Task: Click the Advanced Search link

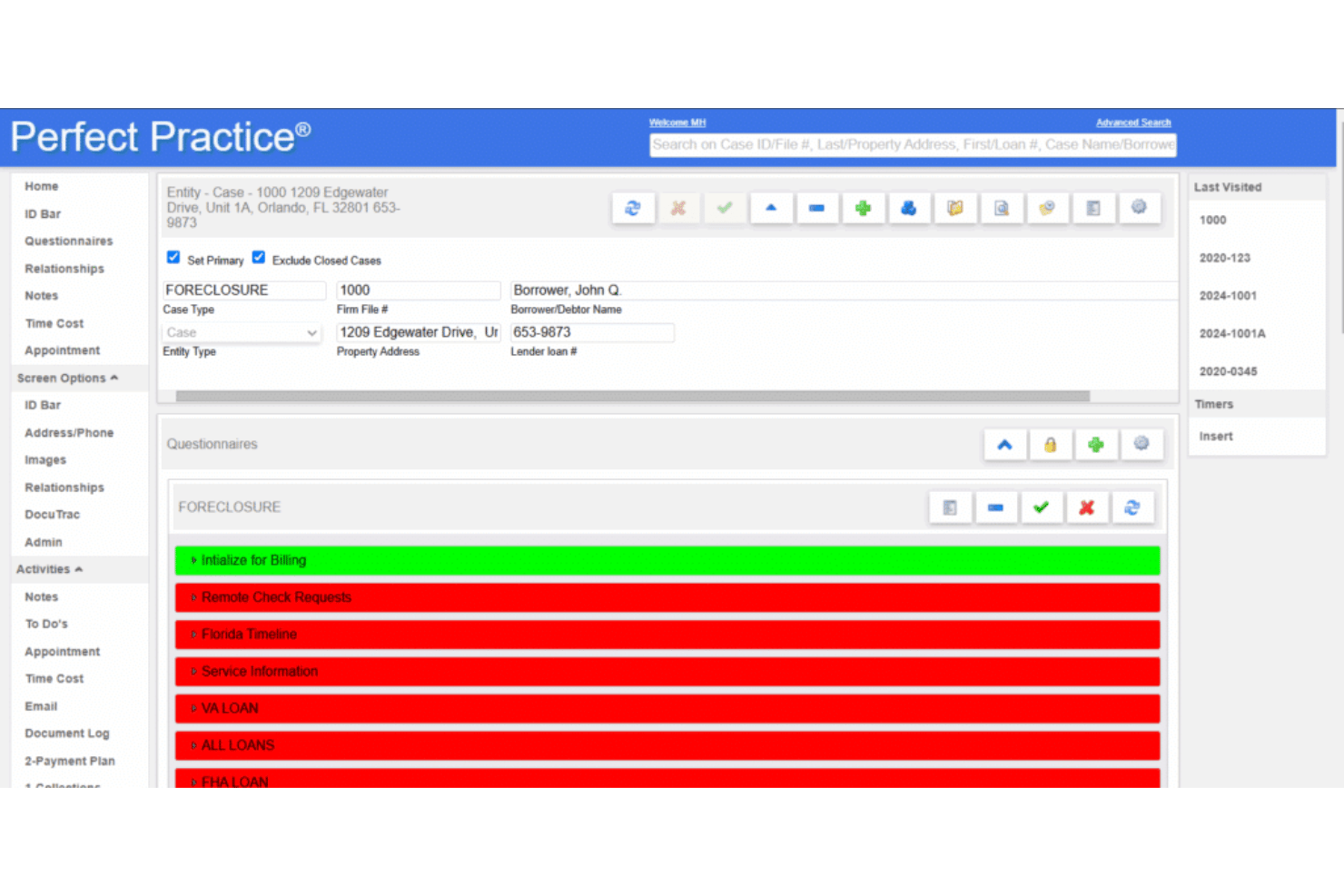Action: coord(1133,123)
